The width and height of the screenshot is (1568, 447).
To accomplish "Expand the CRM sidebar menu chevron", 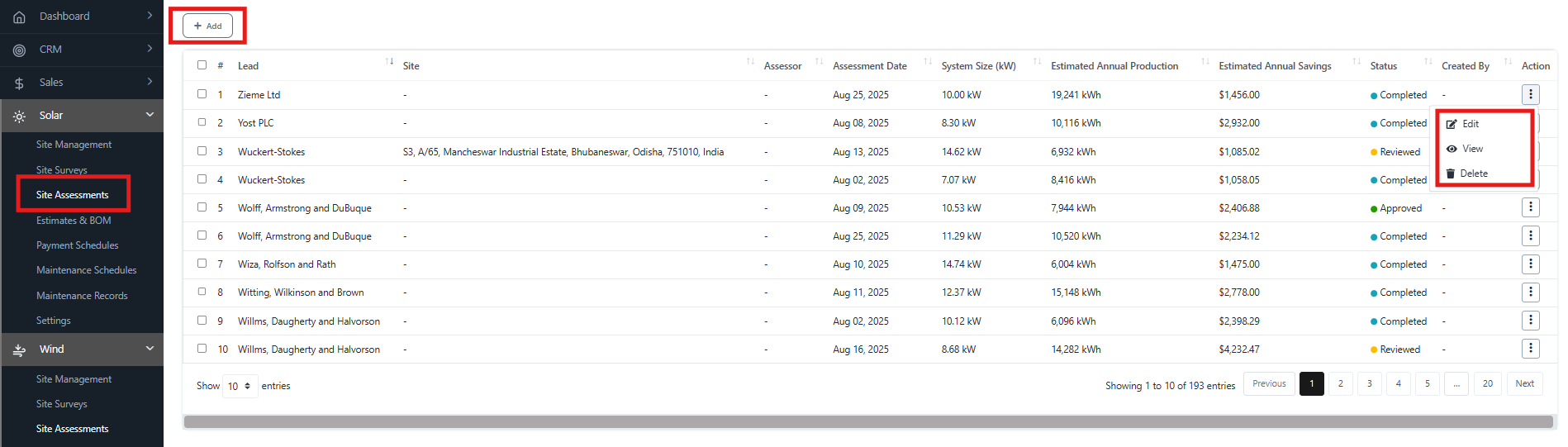I will [150, 49].
